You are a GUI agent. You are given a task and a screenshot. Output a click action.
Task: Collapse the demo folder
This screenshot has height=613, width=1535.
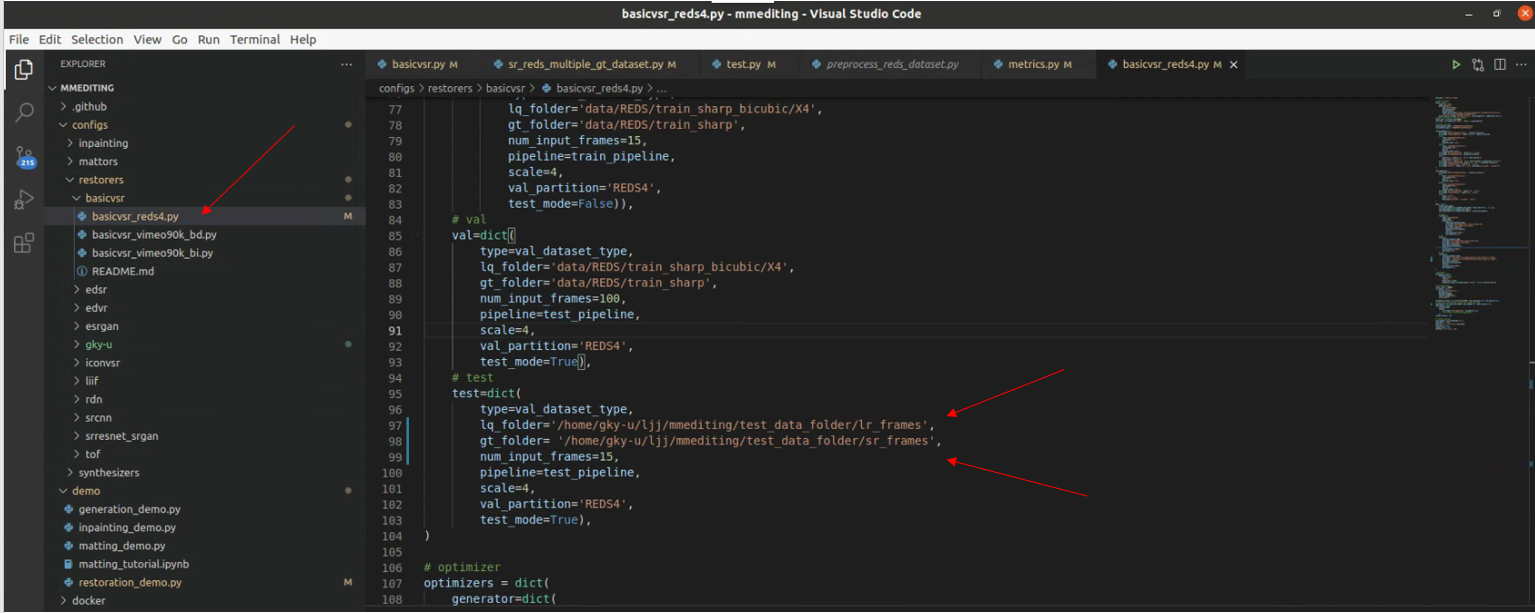tap(65, 491)
